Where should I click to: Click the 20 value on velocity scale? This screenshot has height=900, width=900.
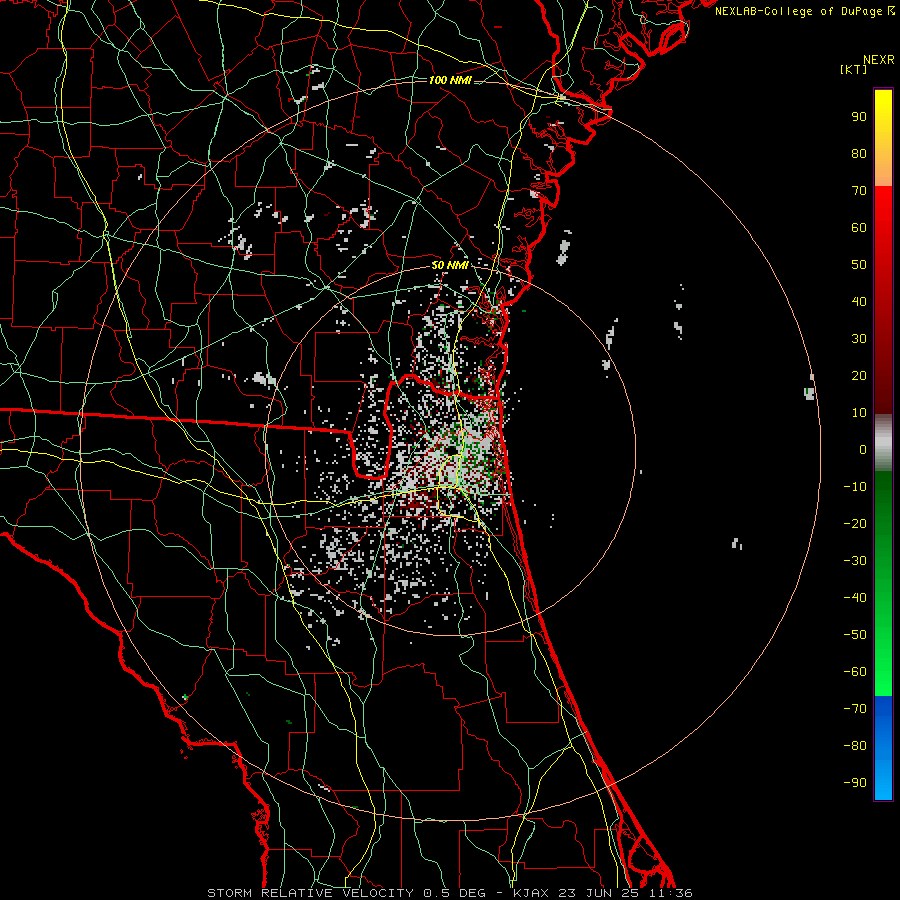(x=859, y=375)
